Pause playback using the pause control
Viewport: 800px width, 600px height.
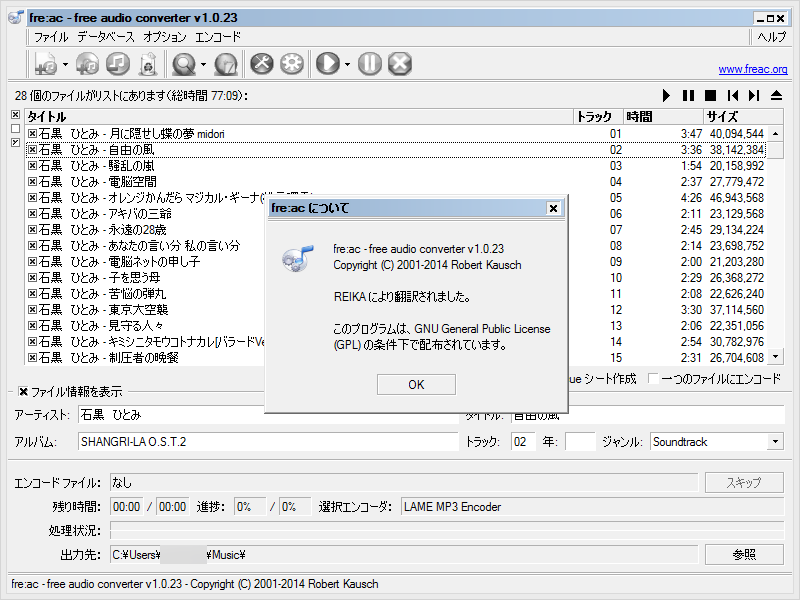pyautogui.click(x=687, y=95)
